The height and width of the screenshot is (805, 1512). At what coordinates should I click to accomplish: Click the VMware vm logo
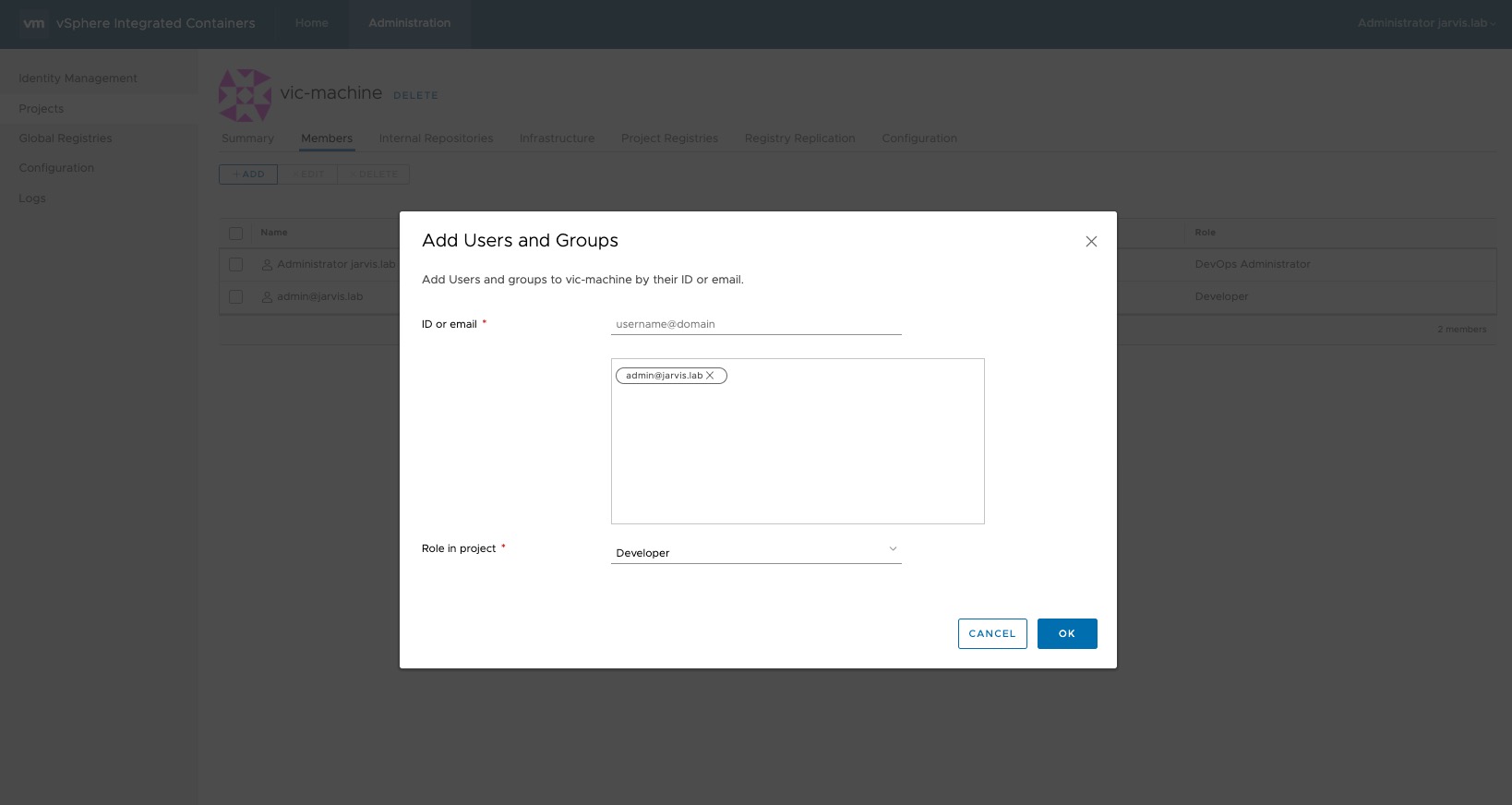[x=34, y=23]
